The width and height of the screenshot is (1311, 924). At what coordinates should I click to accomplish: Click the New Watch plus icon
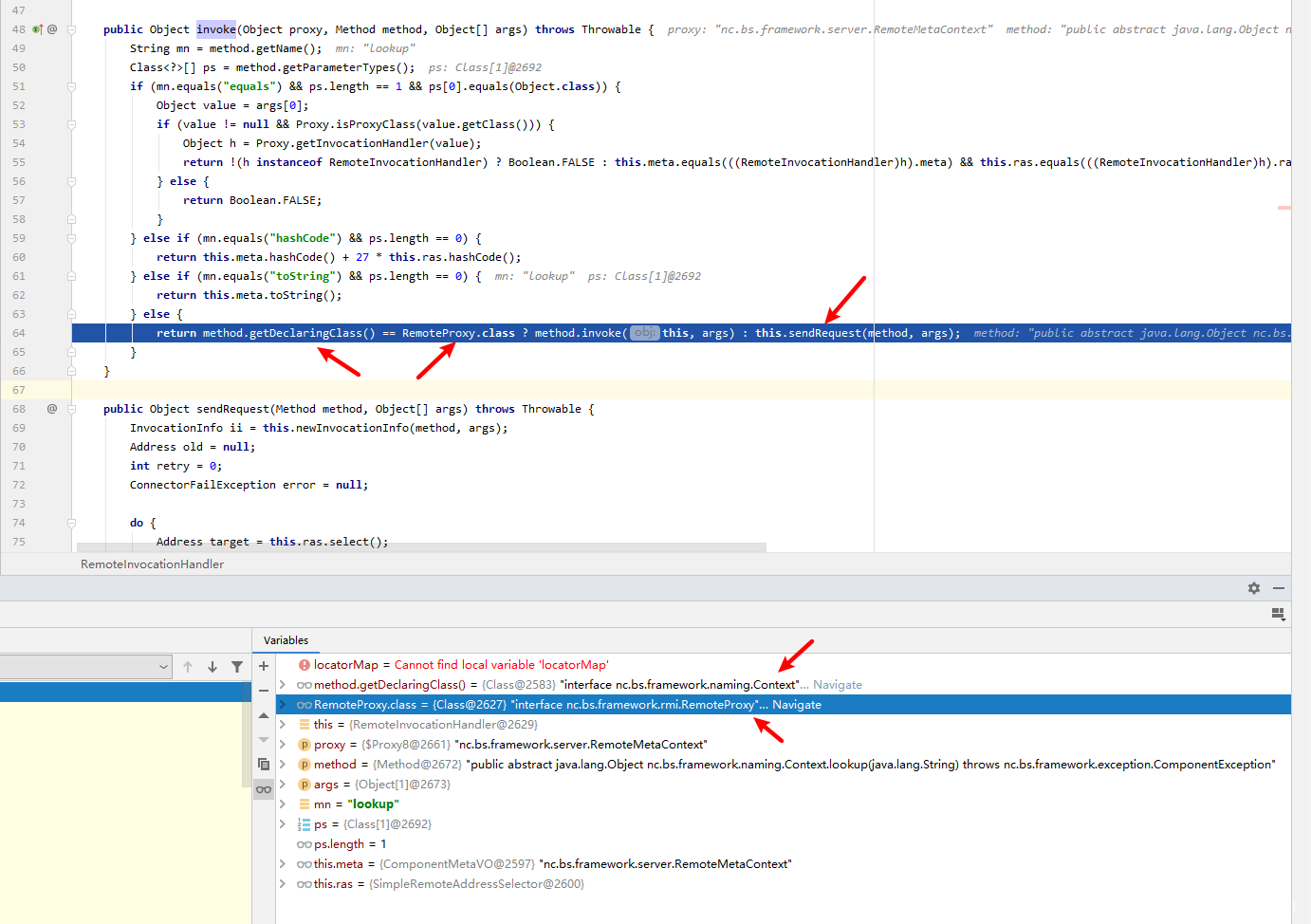(x=264, y=666)
